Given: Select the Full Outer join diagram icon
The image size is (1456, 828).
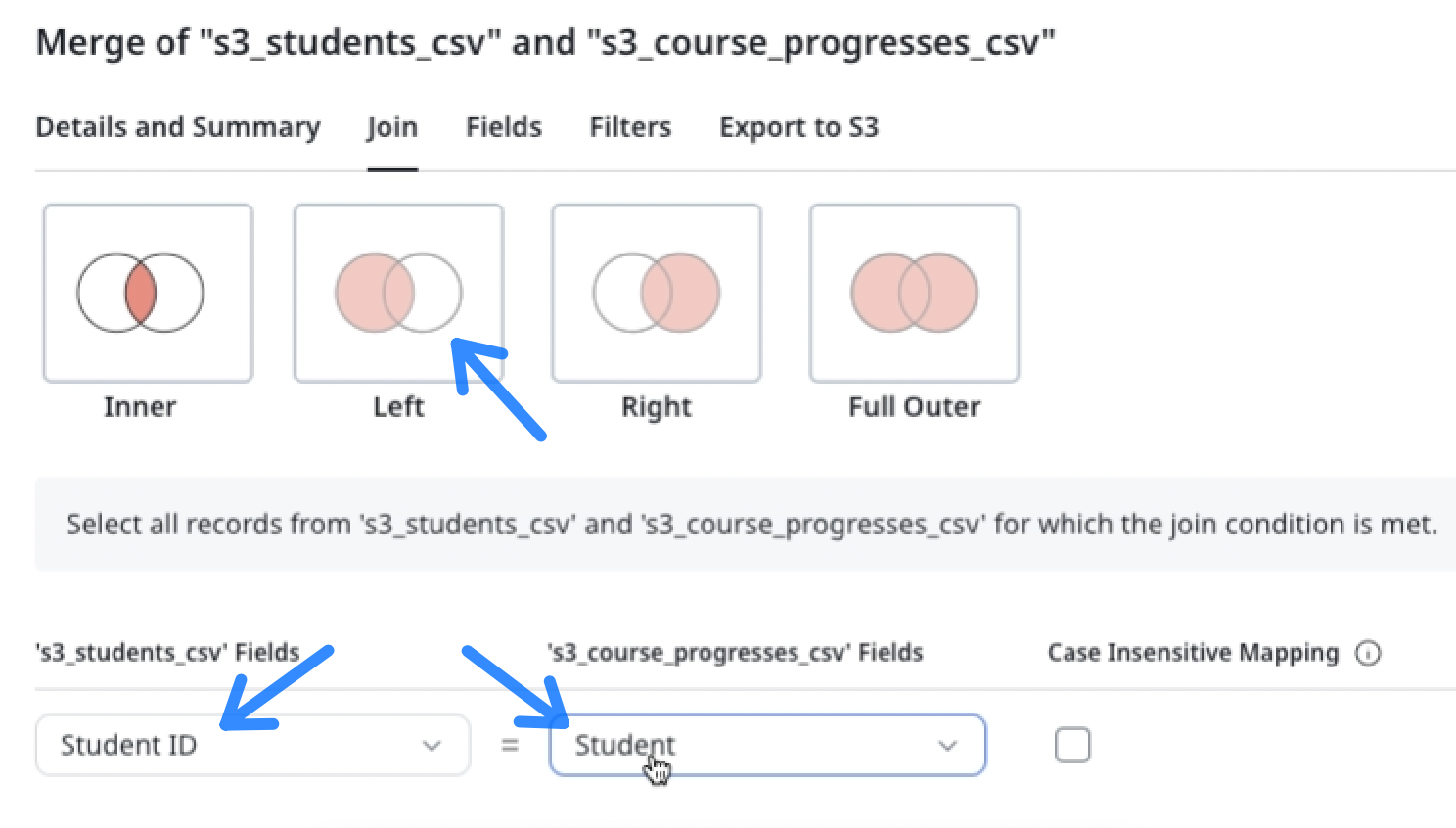Looking at the screenshot, I should 914,293.
